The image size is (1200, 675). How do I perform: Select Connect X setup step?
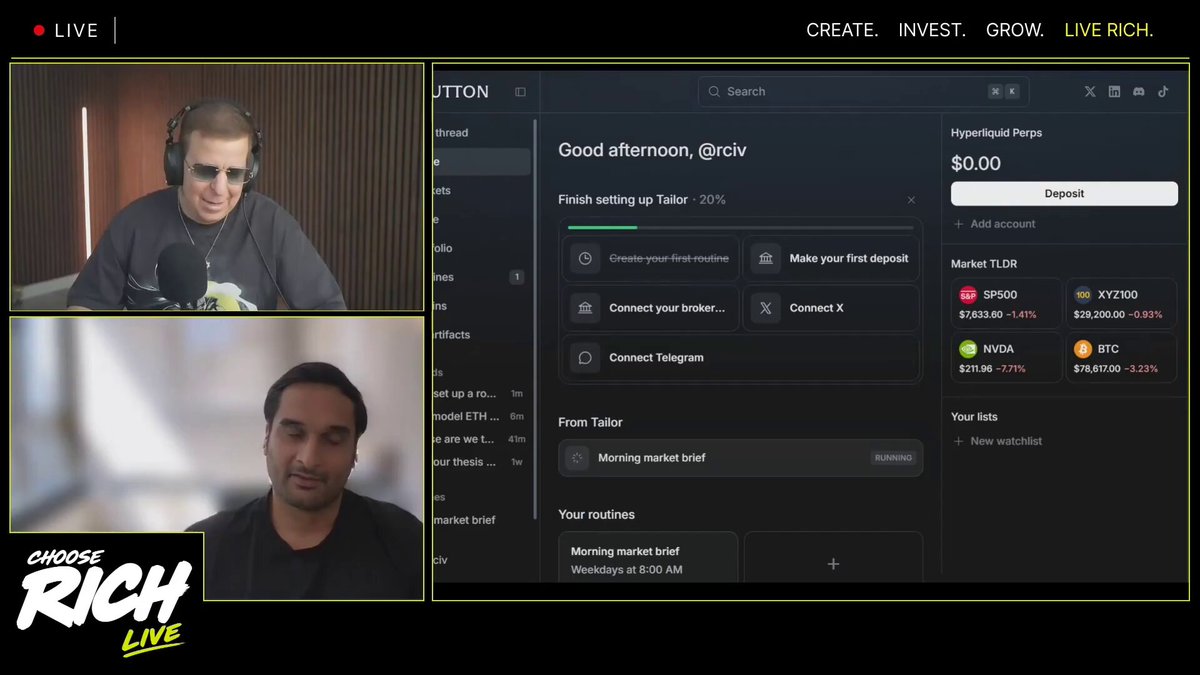tap(831, 308)
